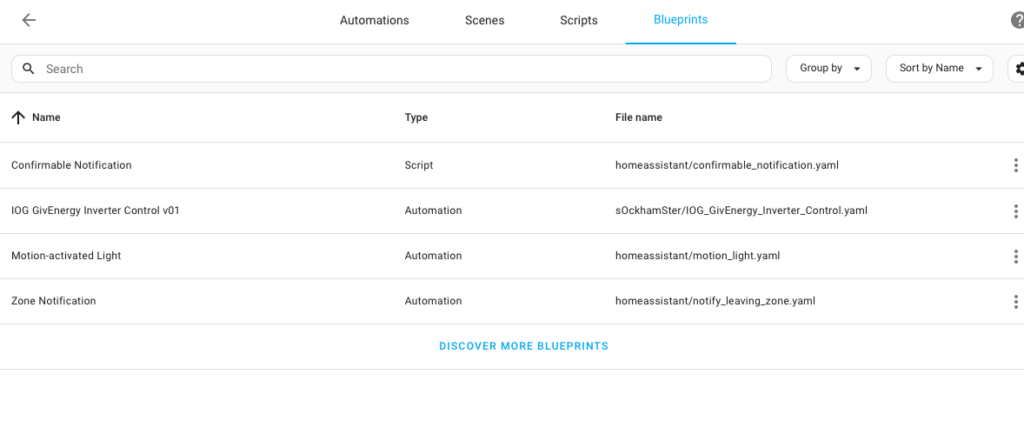The image size is (1024, 421).
Task: Select the Blueprints tab
Action: pyautogui.click(x=680, y=20)
